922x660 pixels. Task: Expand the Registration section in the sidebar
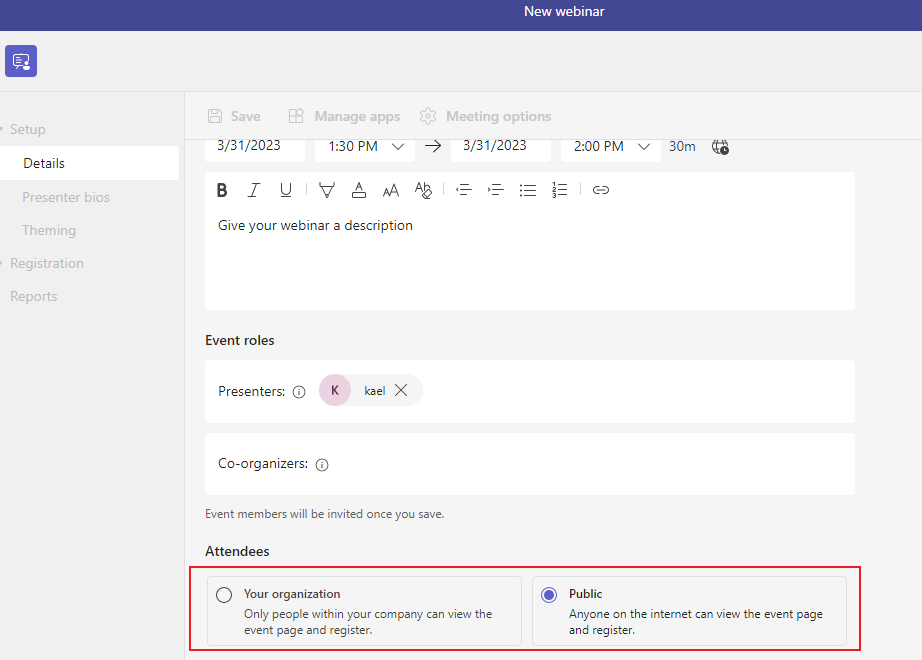[47, 263]
